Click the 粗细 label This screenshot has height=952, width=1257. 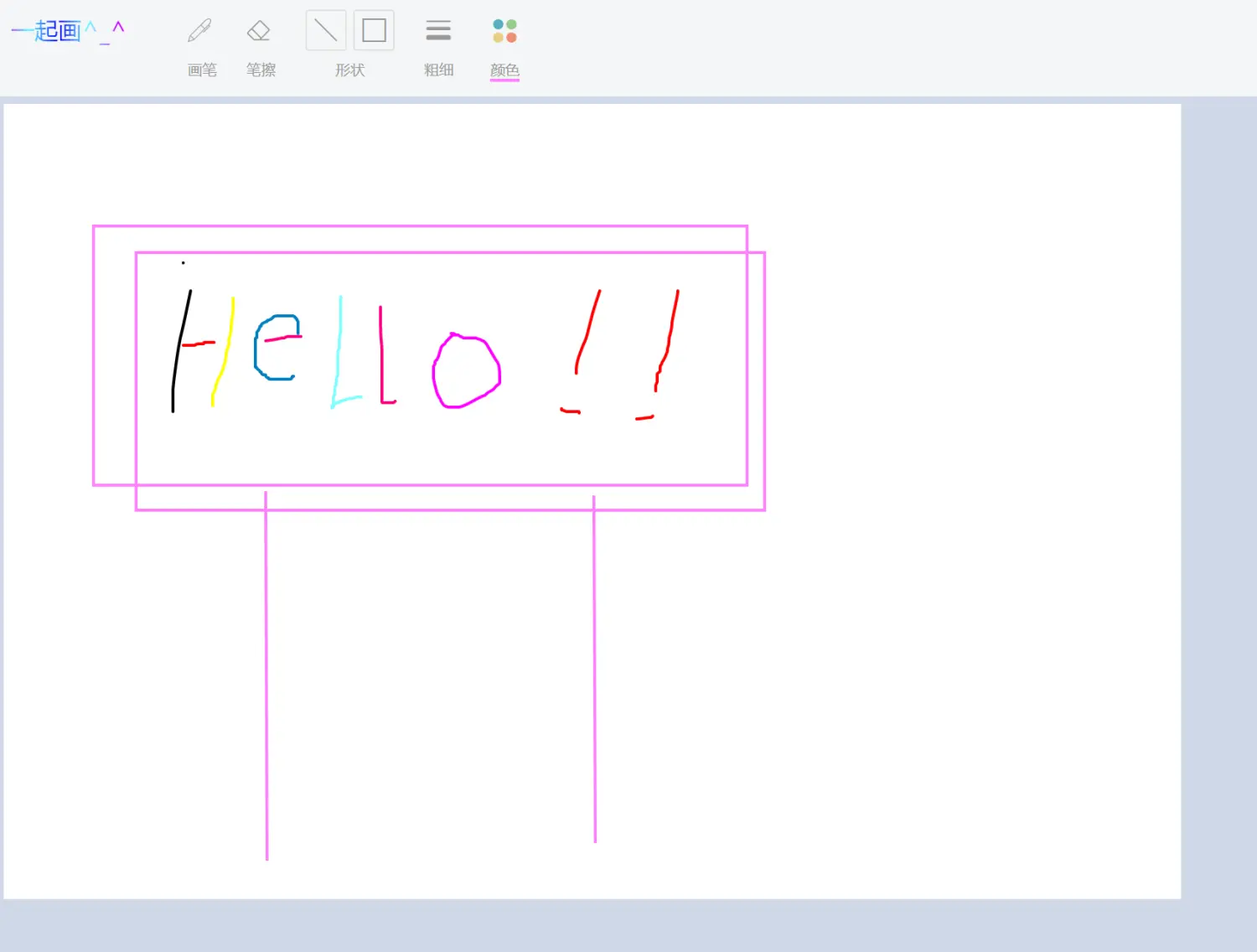tap(438, 70)
